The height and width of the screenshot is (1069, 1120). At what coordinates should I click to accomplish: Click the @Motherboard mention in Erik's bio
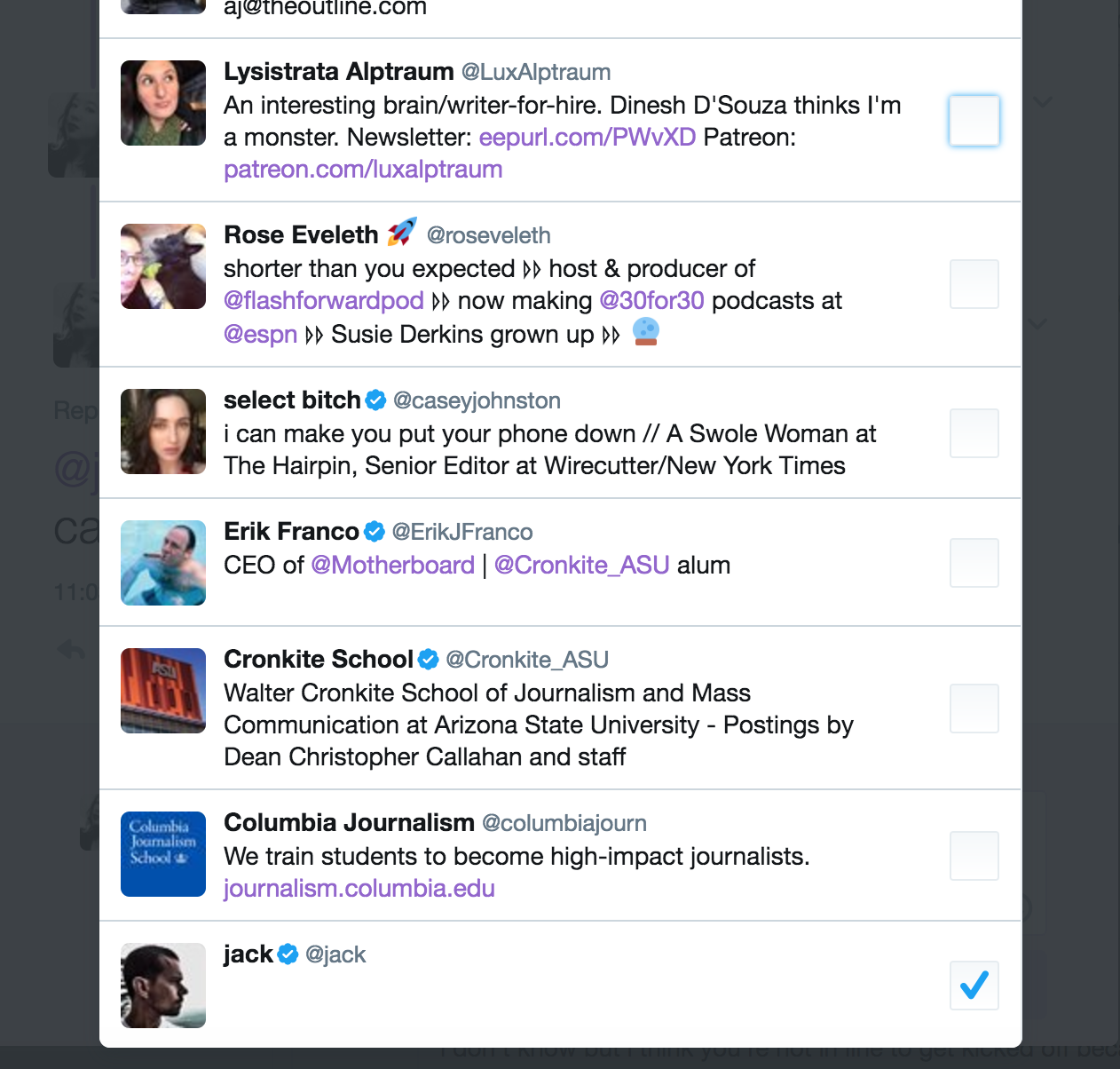(392, 566)
